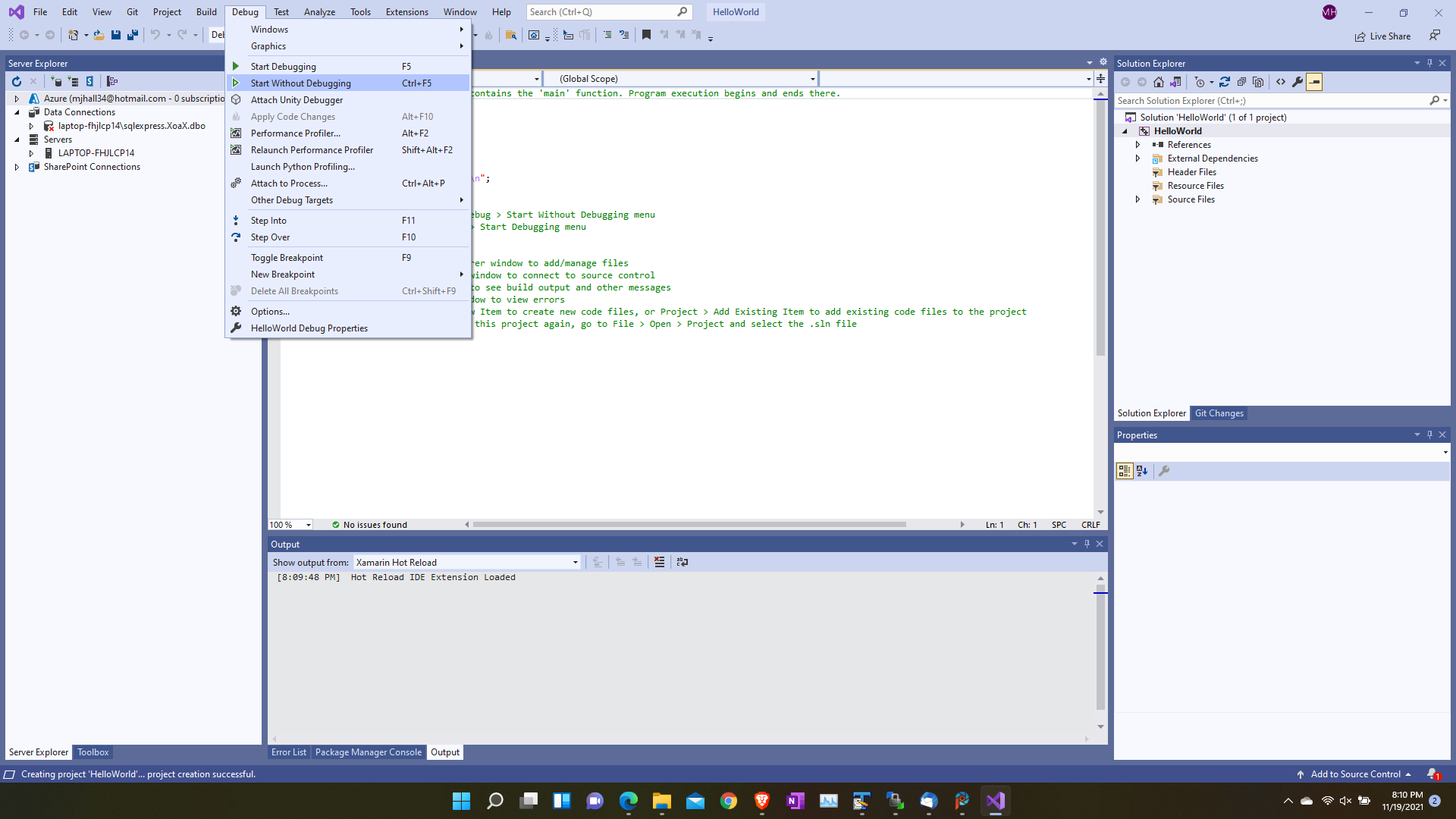Open the Show output from dropdown
Viewport: 1456px width, 819px height.
[x=574, y=562]
